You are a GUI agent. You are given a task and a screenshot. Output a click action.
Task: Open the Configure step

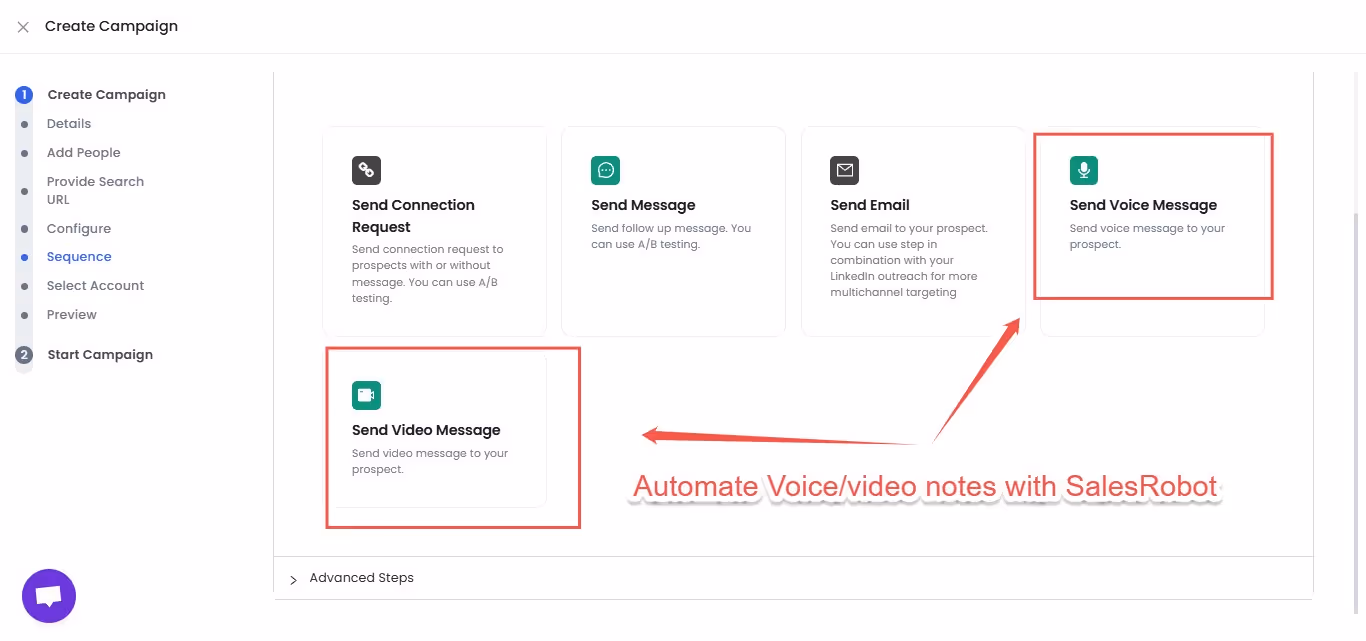(79, 228)
